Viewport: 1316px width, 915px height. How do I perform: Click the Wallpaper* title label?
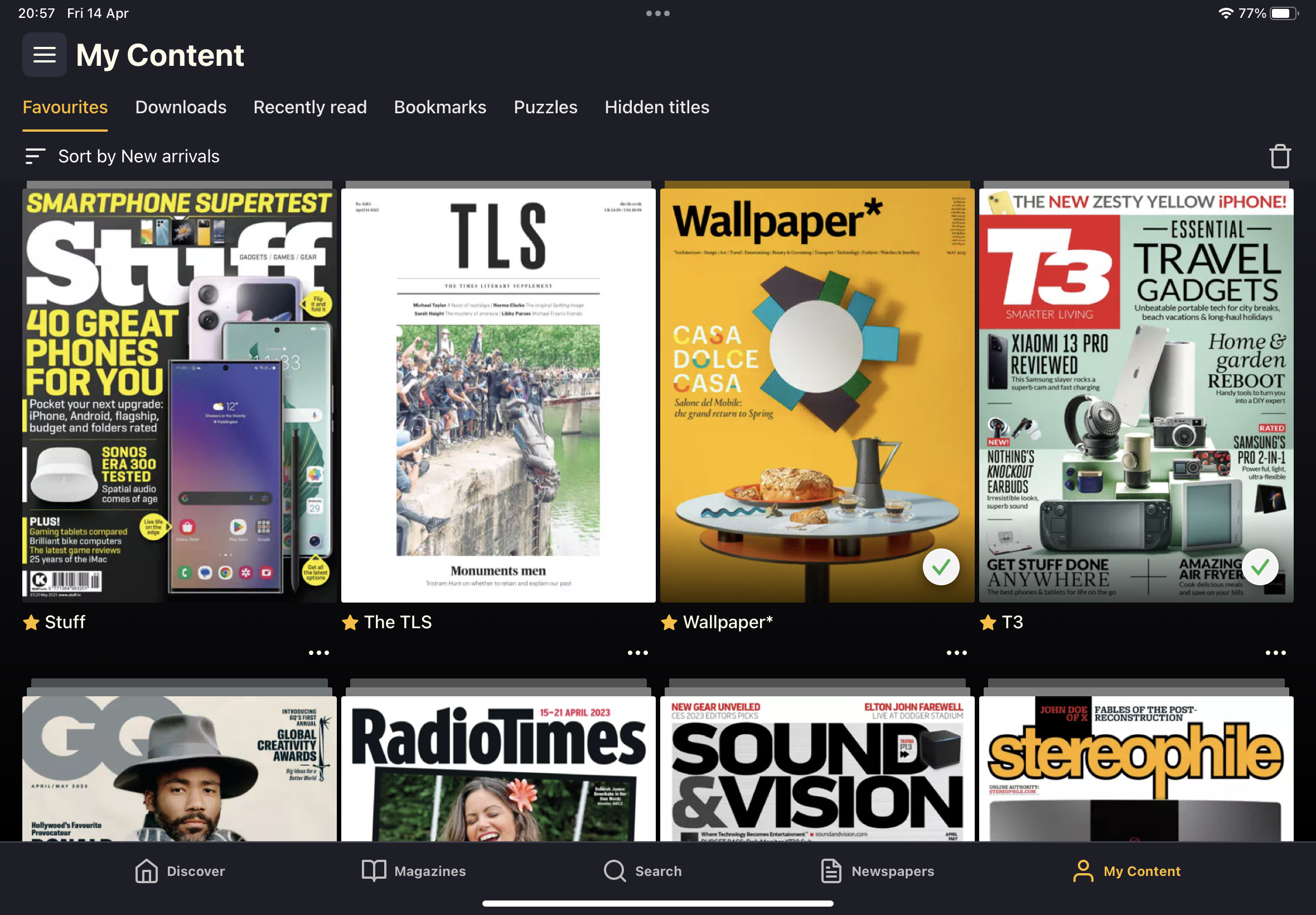(x=728, y=622)
